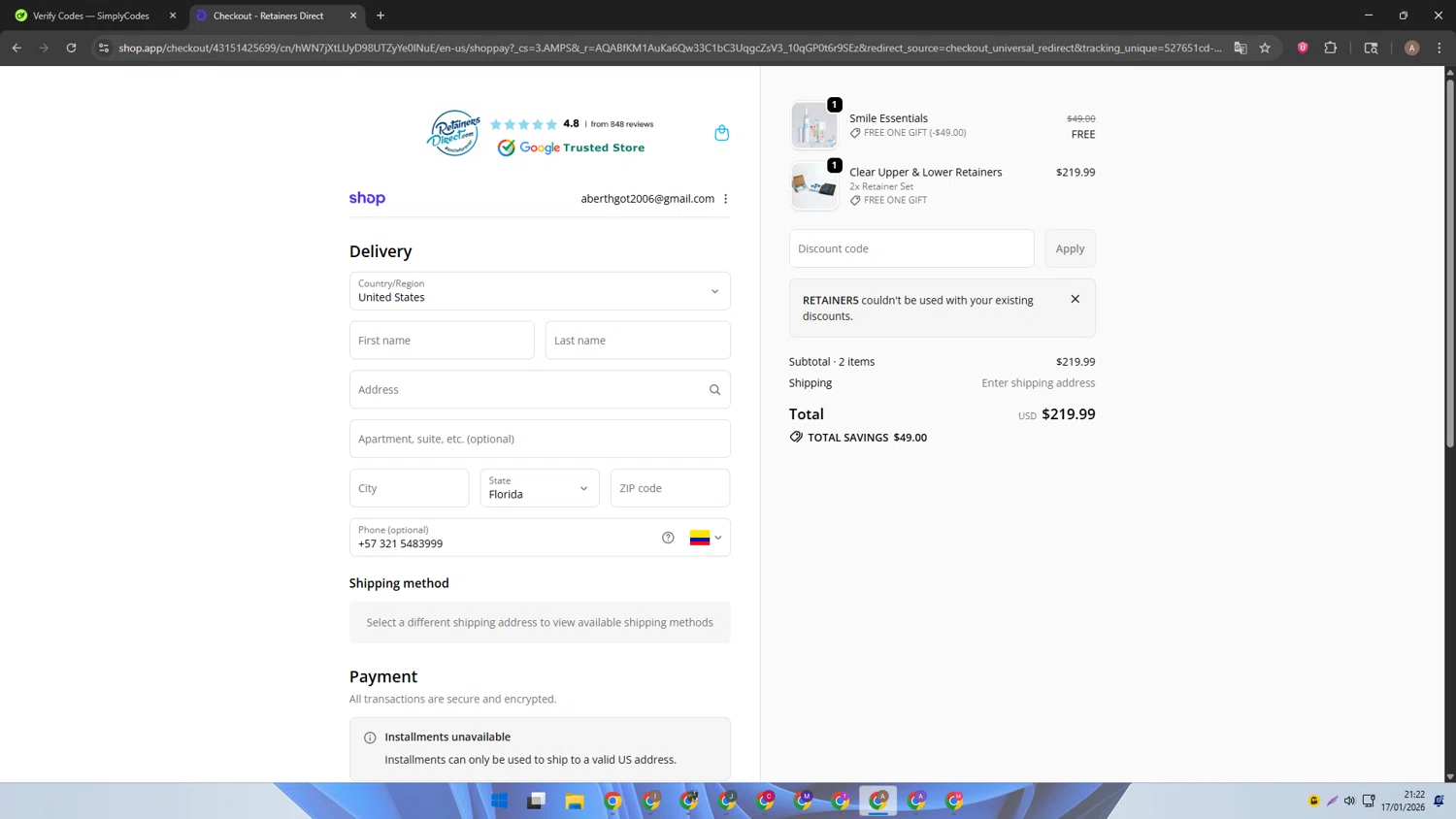The image size is (1456, 819).
Task: Click the phone help question mark icon
Action: pyautogui.click(x=668, y=538)
